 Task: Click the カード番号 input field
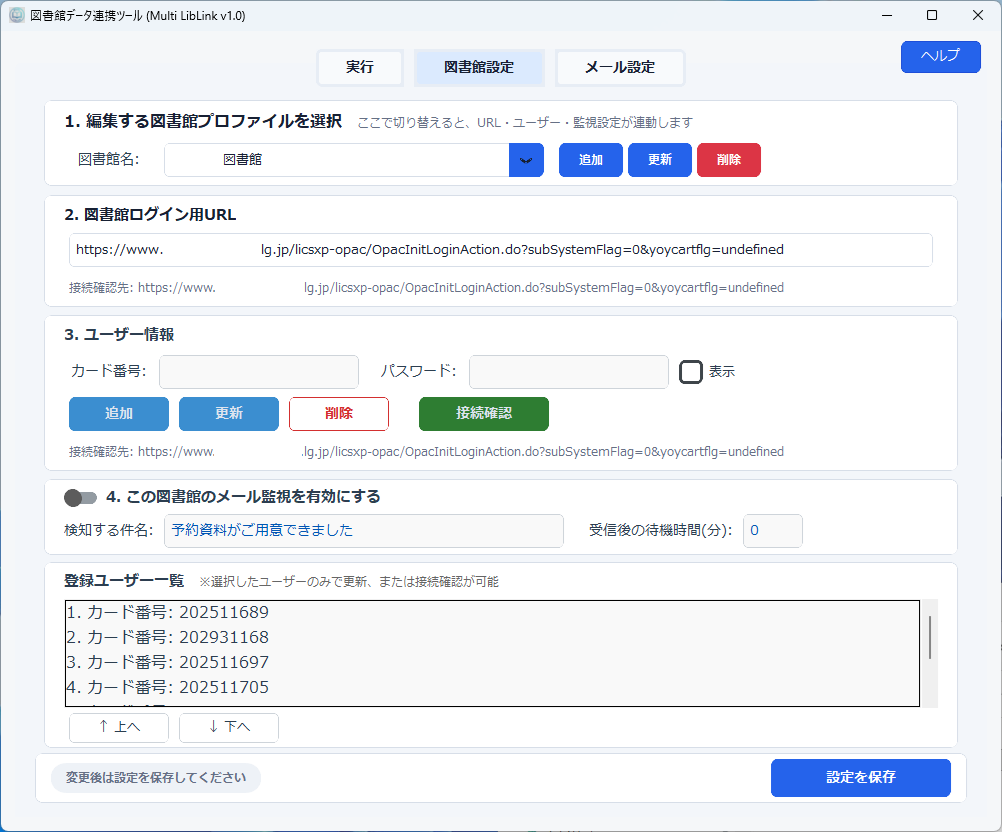tap(259, 372)
